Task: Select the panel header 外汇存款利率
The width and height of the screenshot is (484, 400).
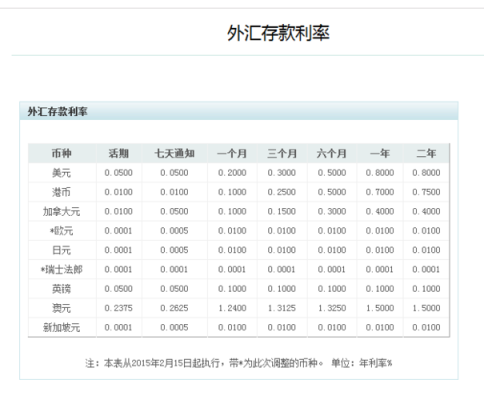Action: pos(57,111)
